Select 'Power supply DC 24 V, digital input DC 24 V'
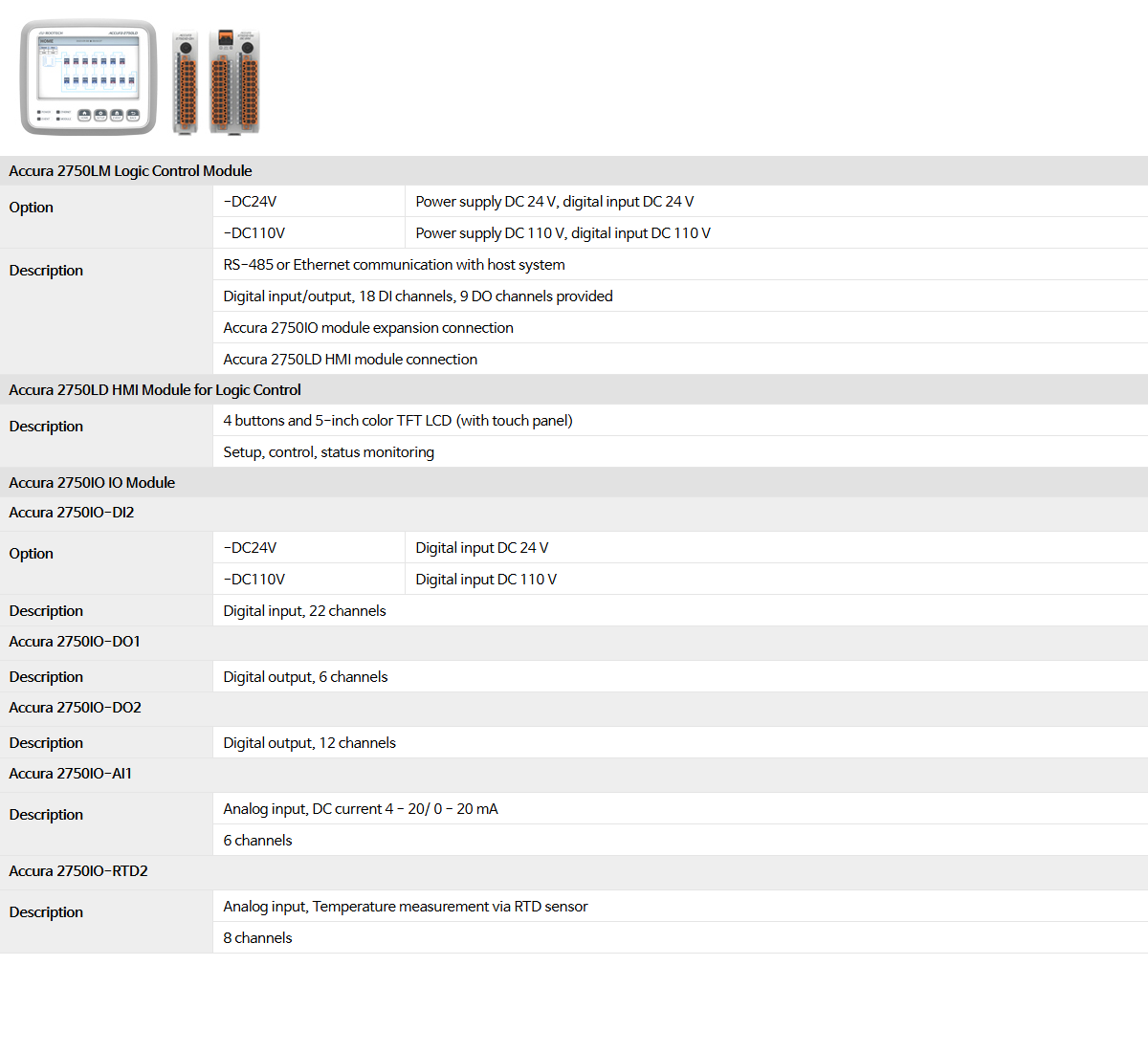 555,202
